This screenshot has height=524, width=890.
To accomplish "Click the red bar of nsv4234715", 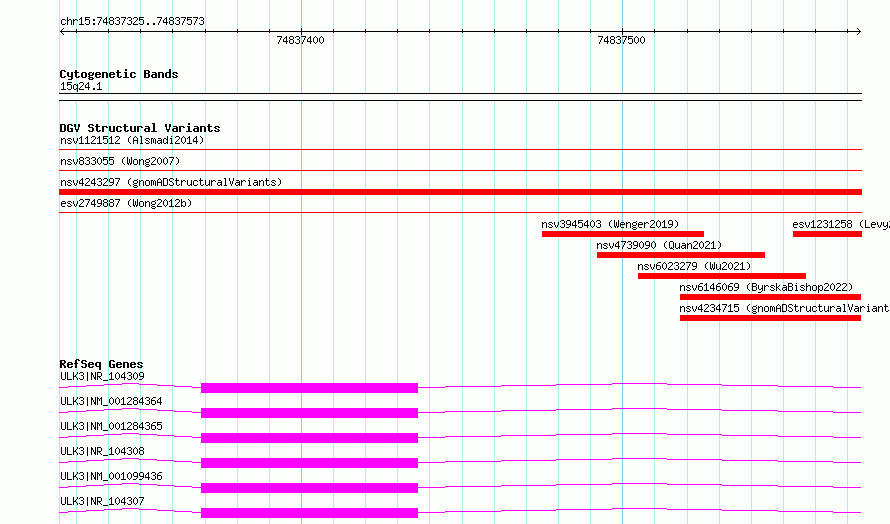I will 770,318.
